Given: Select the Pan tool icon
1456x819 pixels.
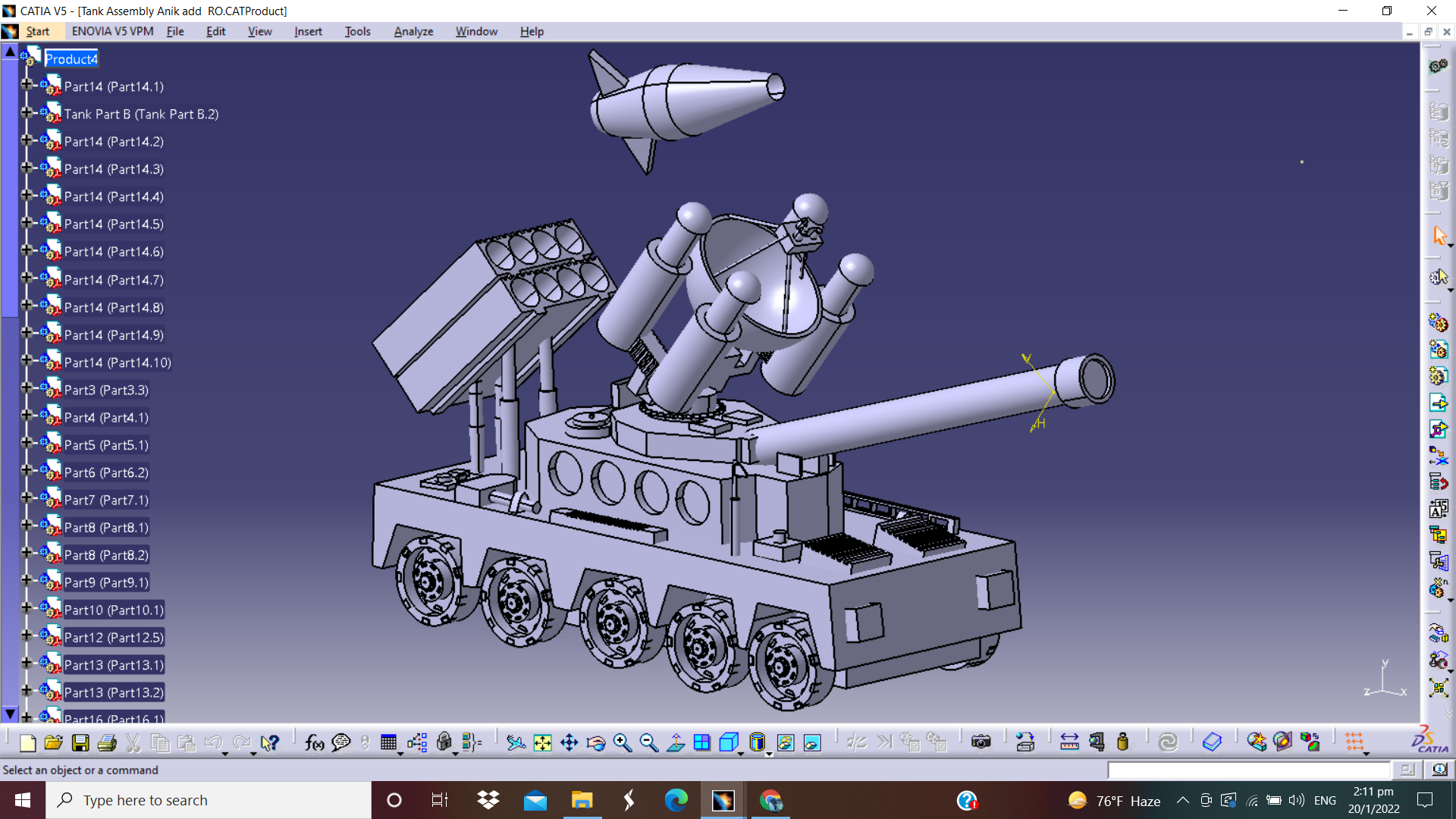Looking at the screenshot, I should pos(570,742).
